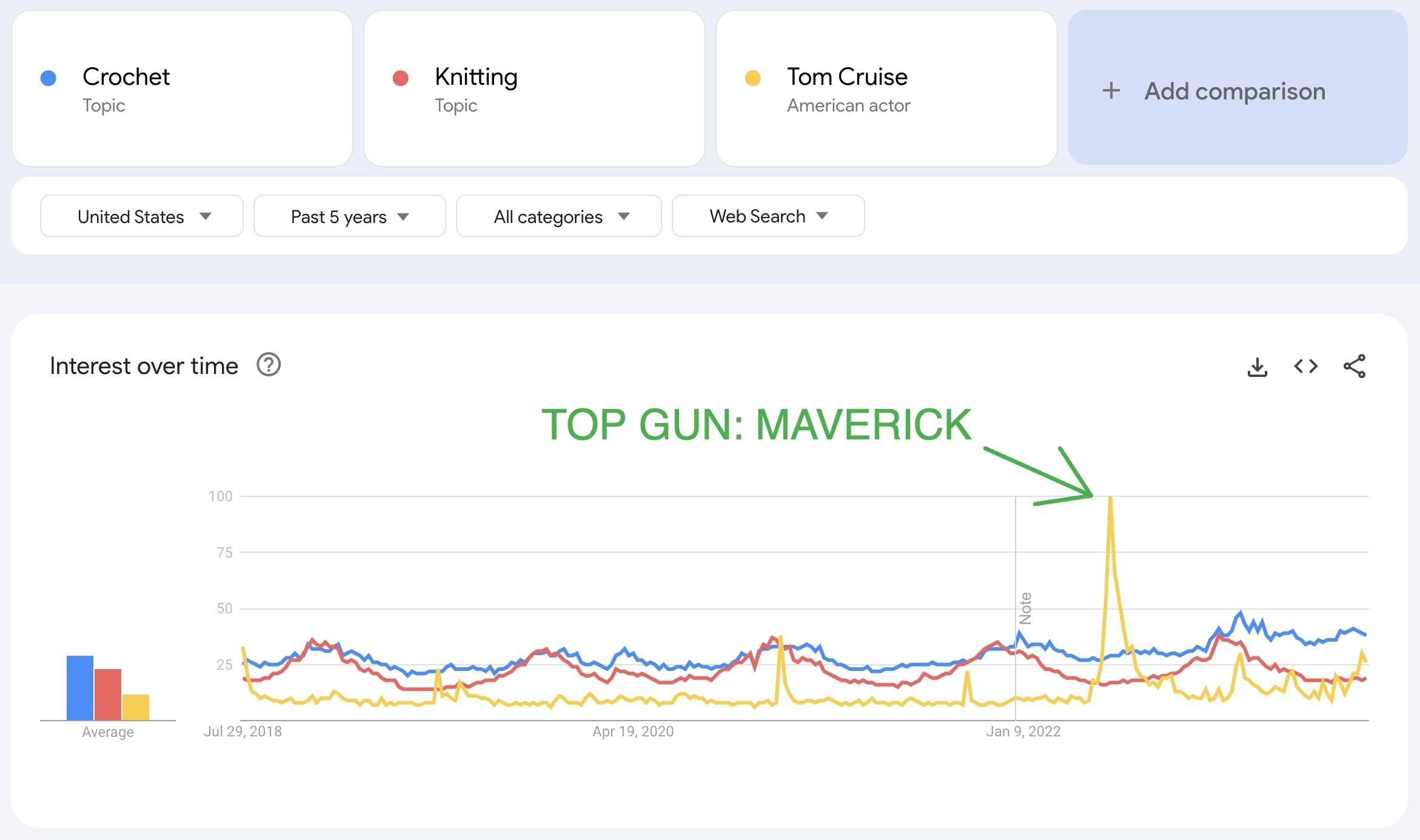Click the yellow Tom Cruise color dot
1420x840 pixels.
pos(752,78)
